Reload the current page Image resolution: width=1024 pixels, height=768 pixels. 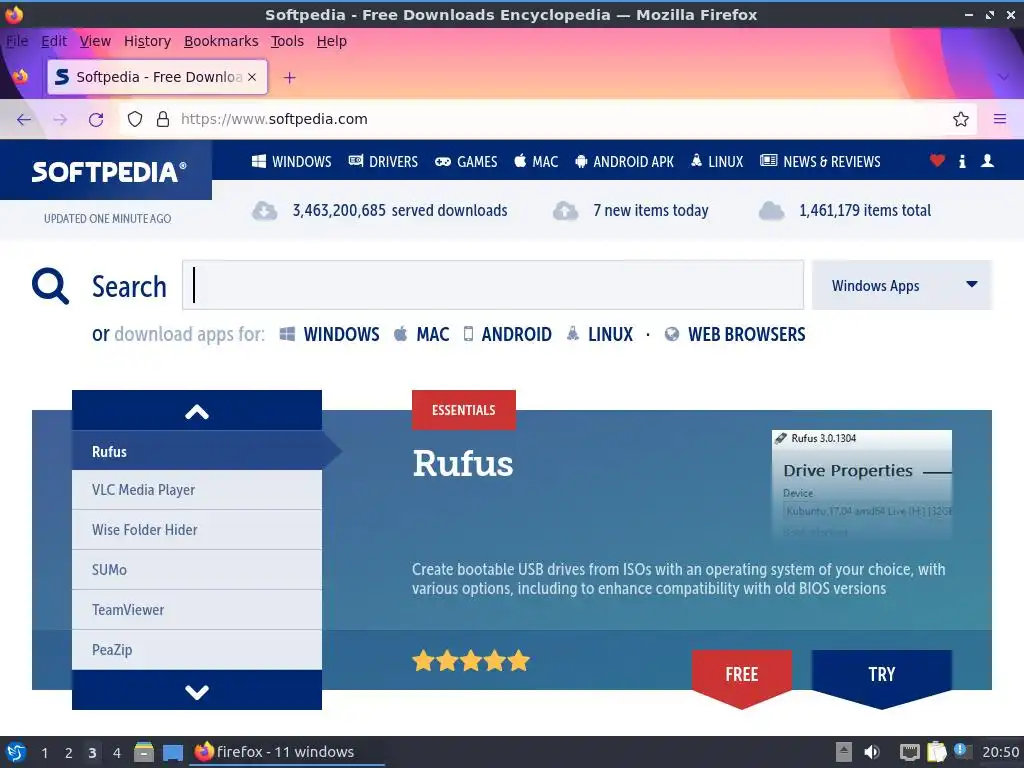(x=96, y=120)
